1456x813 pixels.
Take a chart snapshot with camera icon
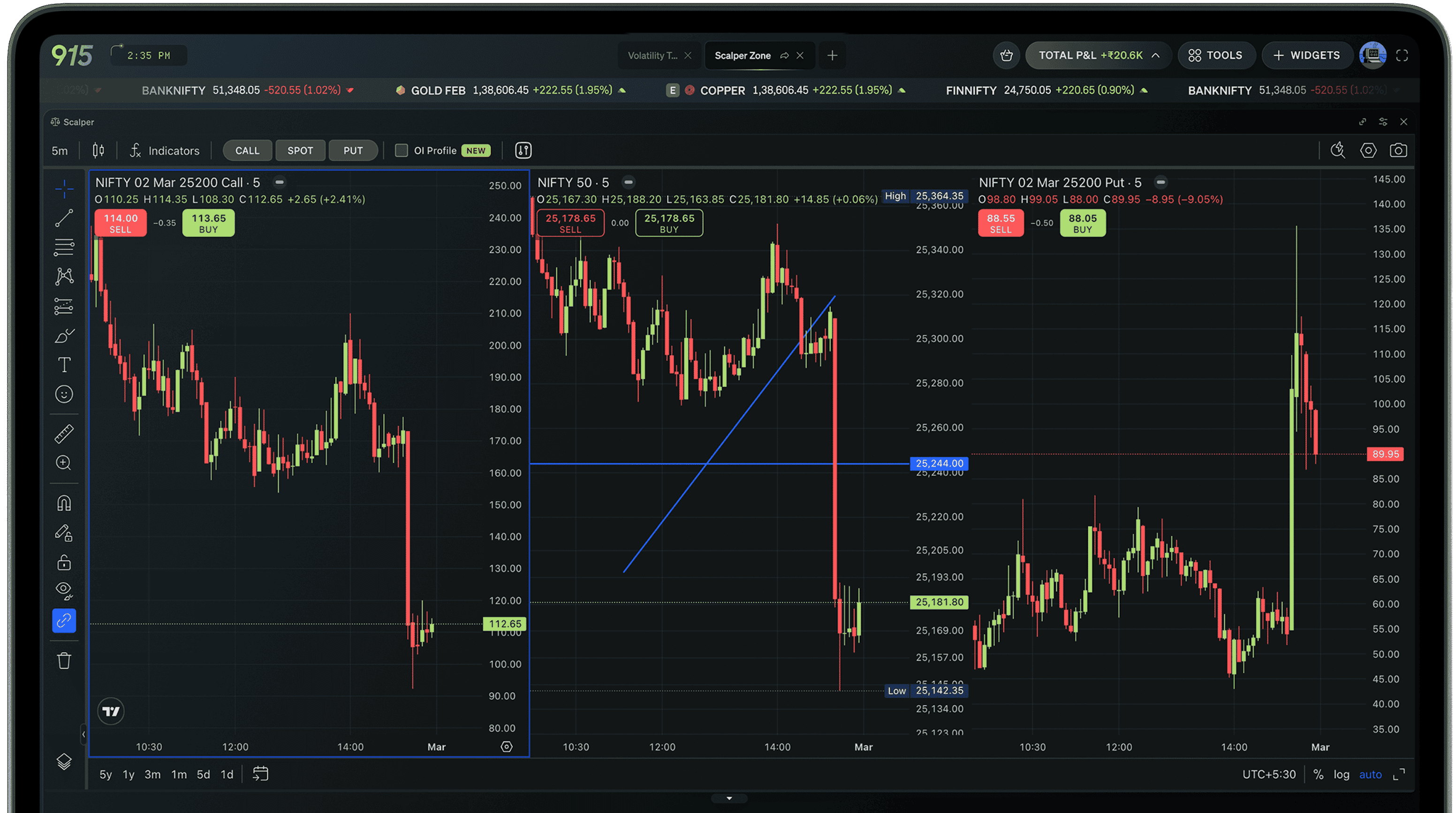(1398, 151)
